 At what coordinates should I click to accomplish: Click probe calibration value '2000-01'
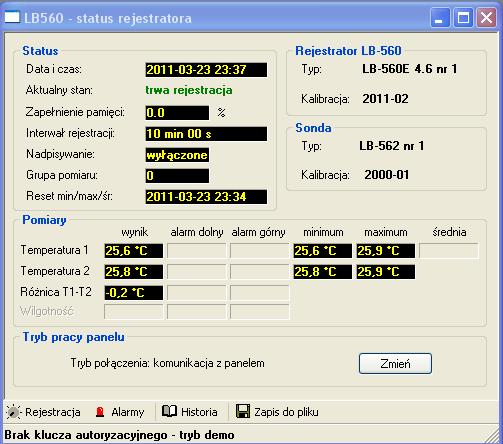point(387,175)
